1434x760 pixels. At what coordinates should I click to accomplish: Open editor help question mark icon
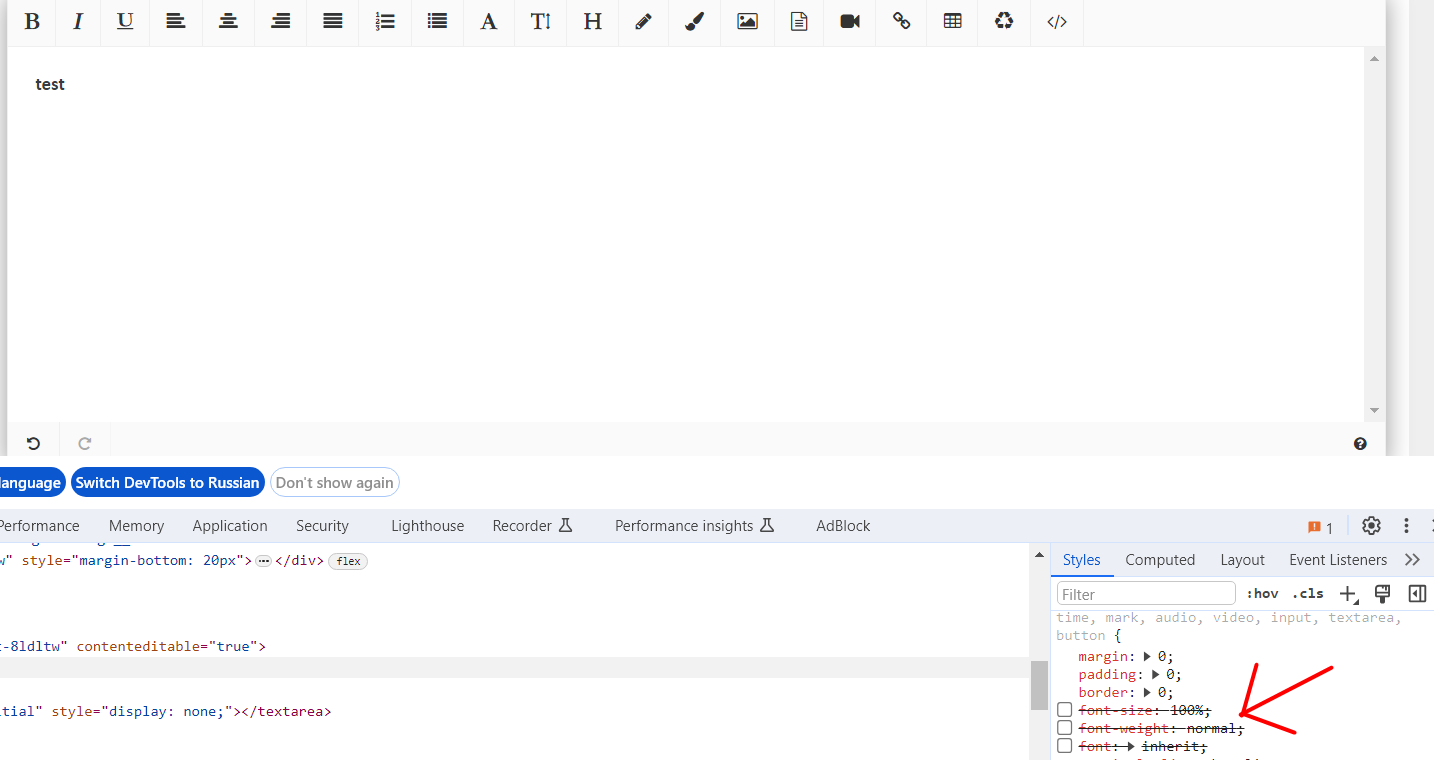1360,443
